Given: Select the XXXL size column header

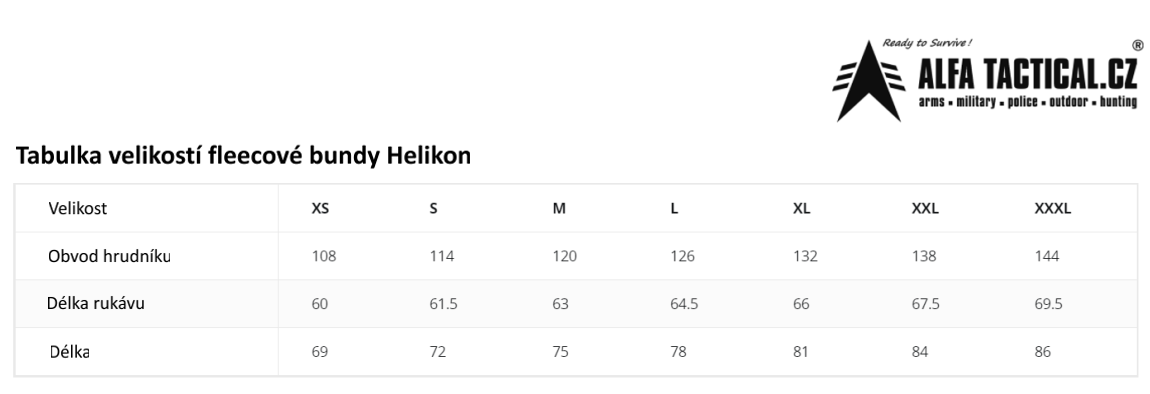Looking at the screenshot, I should pyautogui.click(x=1052, y=208).
